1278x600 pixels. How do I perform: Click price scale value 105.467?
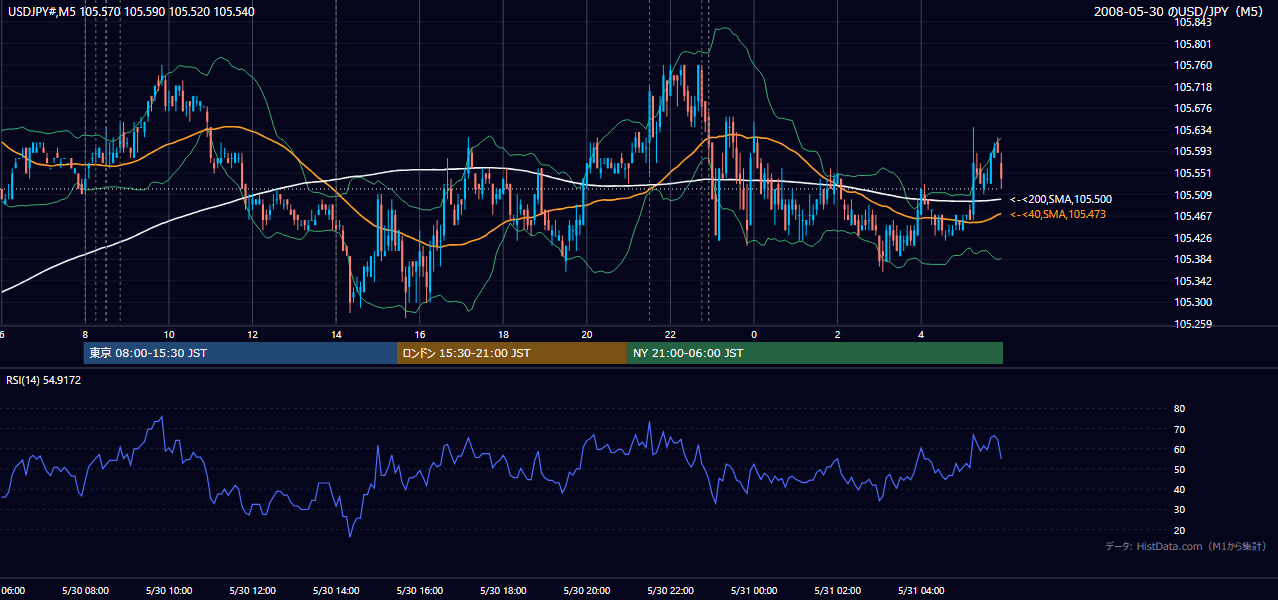click(x=1194, y=216)
